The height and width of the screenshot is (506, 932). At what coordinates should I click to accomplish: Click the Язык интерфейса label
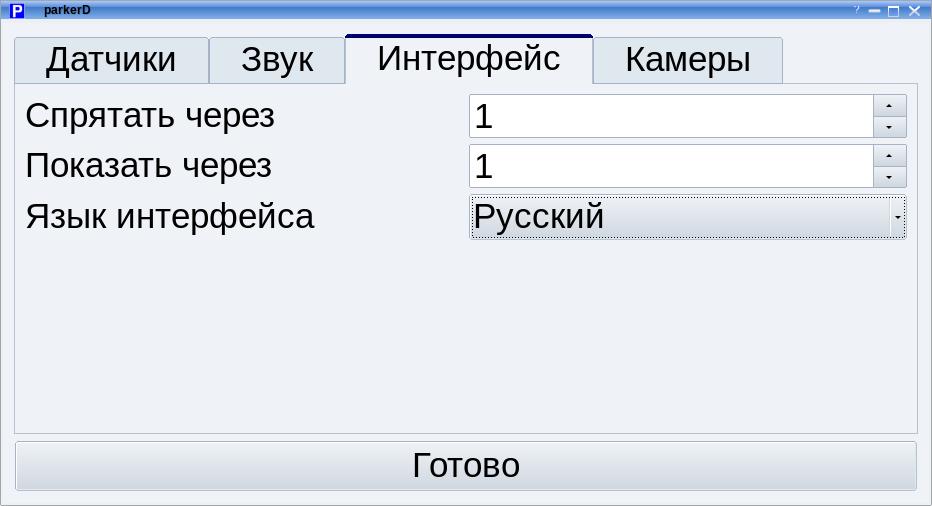170,216
